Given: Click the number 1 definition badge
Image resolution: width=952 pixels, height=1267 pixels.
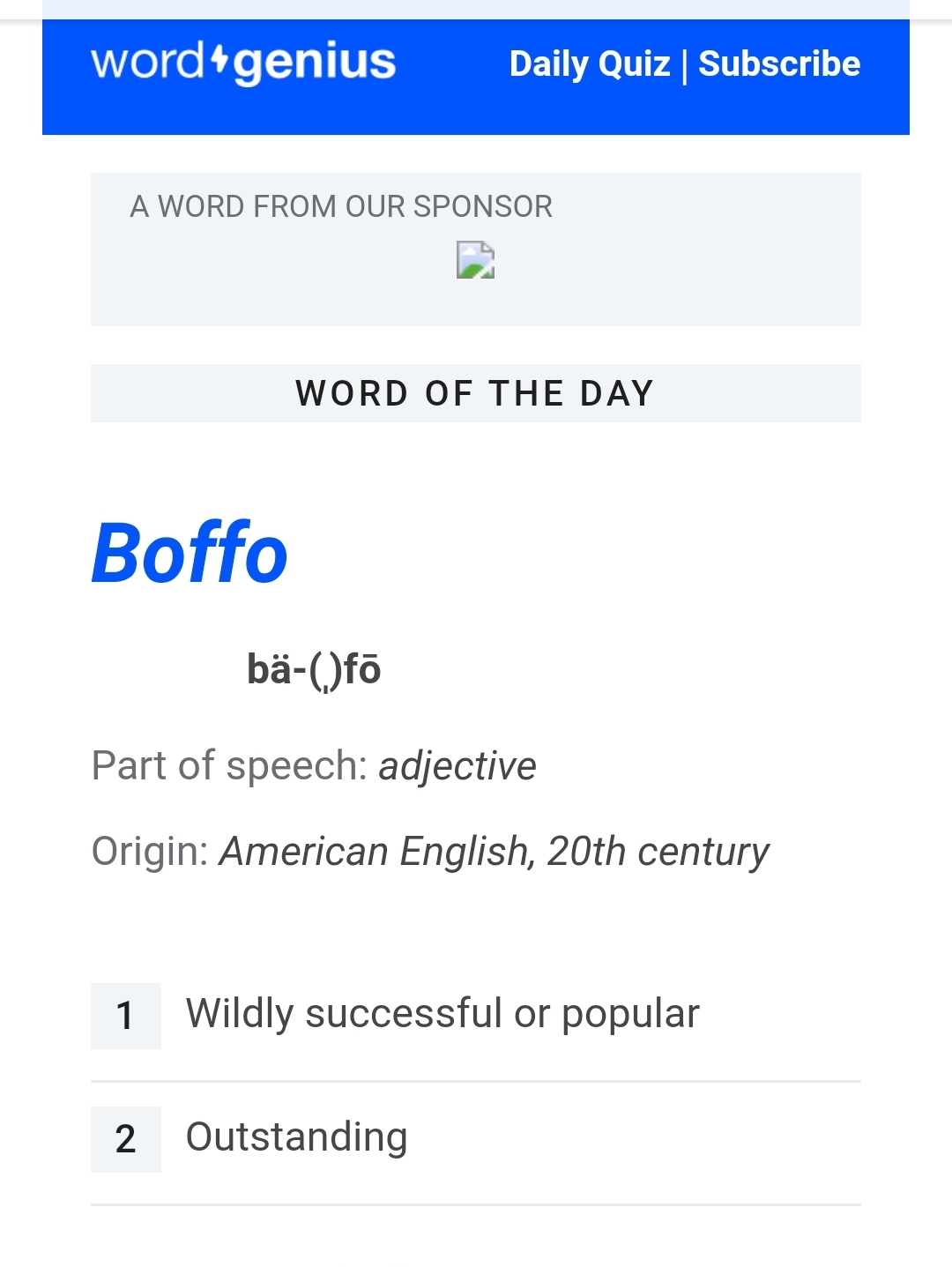Looking at the screenshot, I should tap(125, 1015).
